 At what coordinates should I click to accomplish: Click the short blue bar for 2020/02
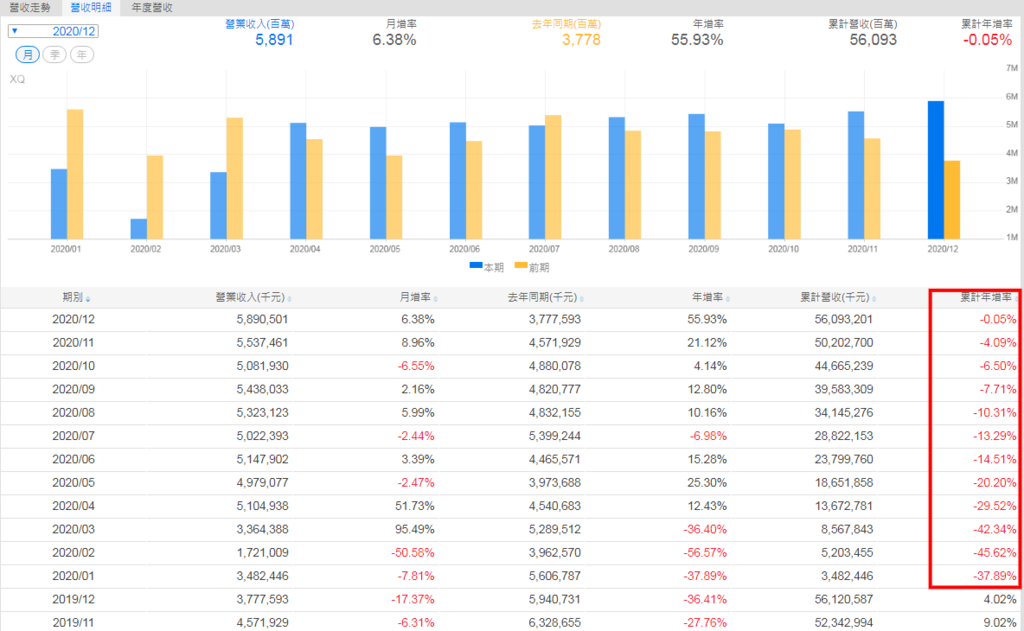(x=138, y=229)
